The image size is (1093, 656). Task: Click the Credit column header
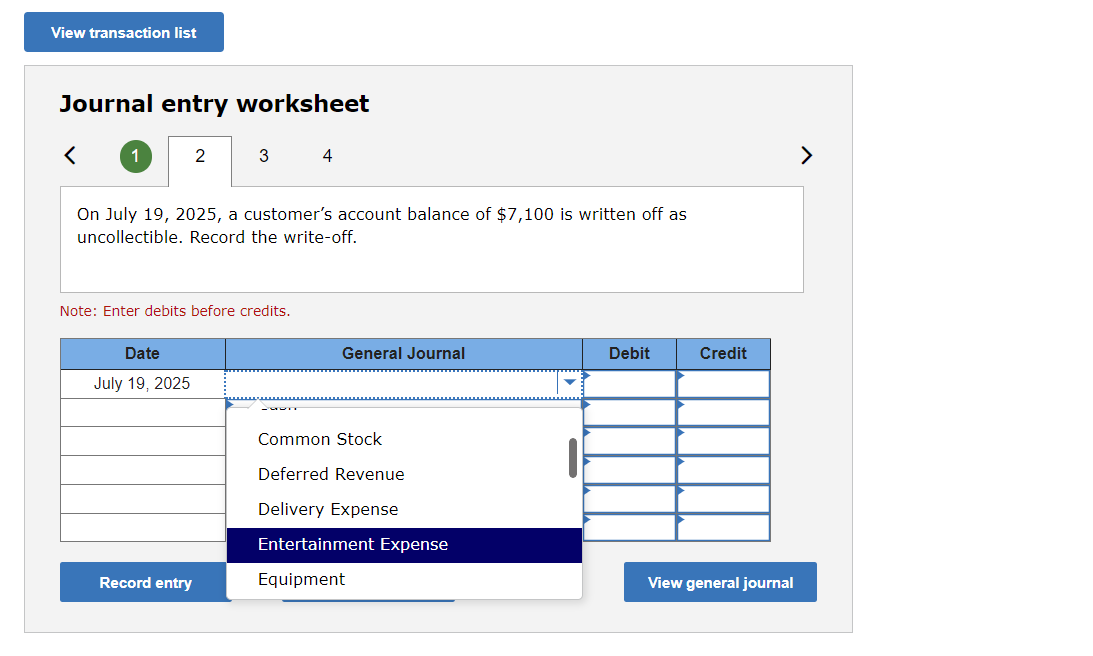pyautogui.click(x=724, y=353)
